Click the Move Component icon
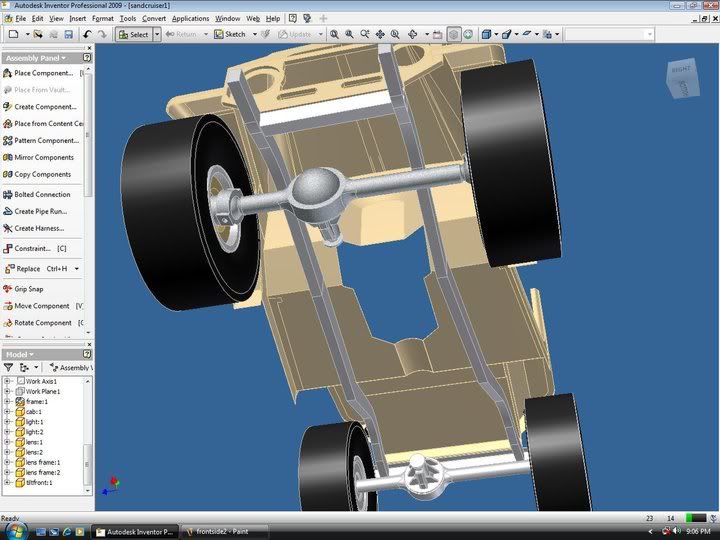 (x=7, y=306)
